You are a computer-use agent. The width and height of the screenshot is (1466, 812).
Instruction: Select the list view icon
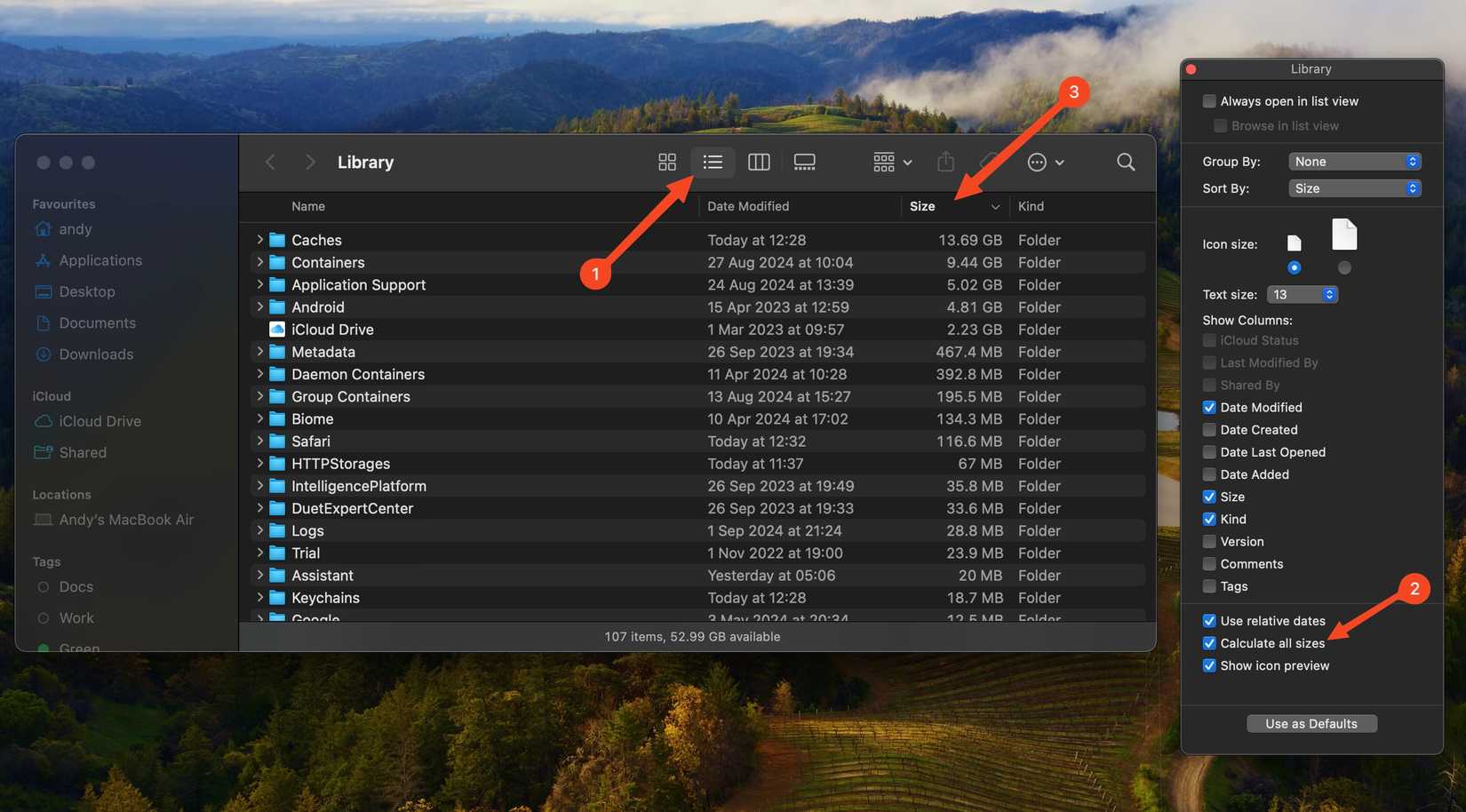(713, 162)
